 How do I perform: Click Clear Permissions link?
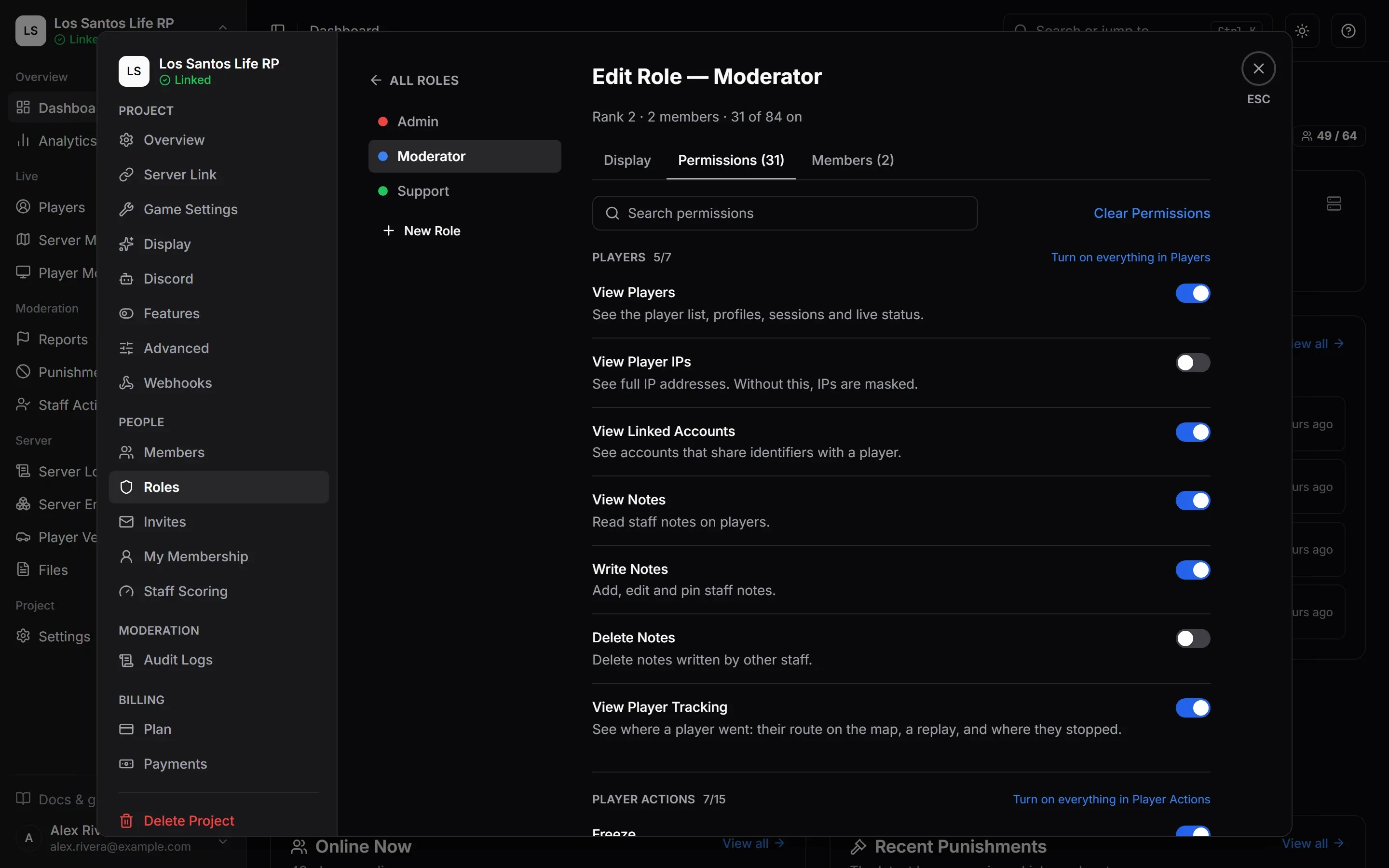(1151, 213)
